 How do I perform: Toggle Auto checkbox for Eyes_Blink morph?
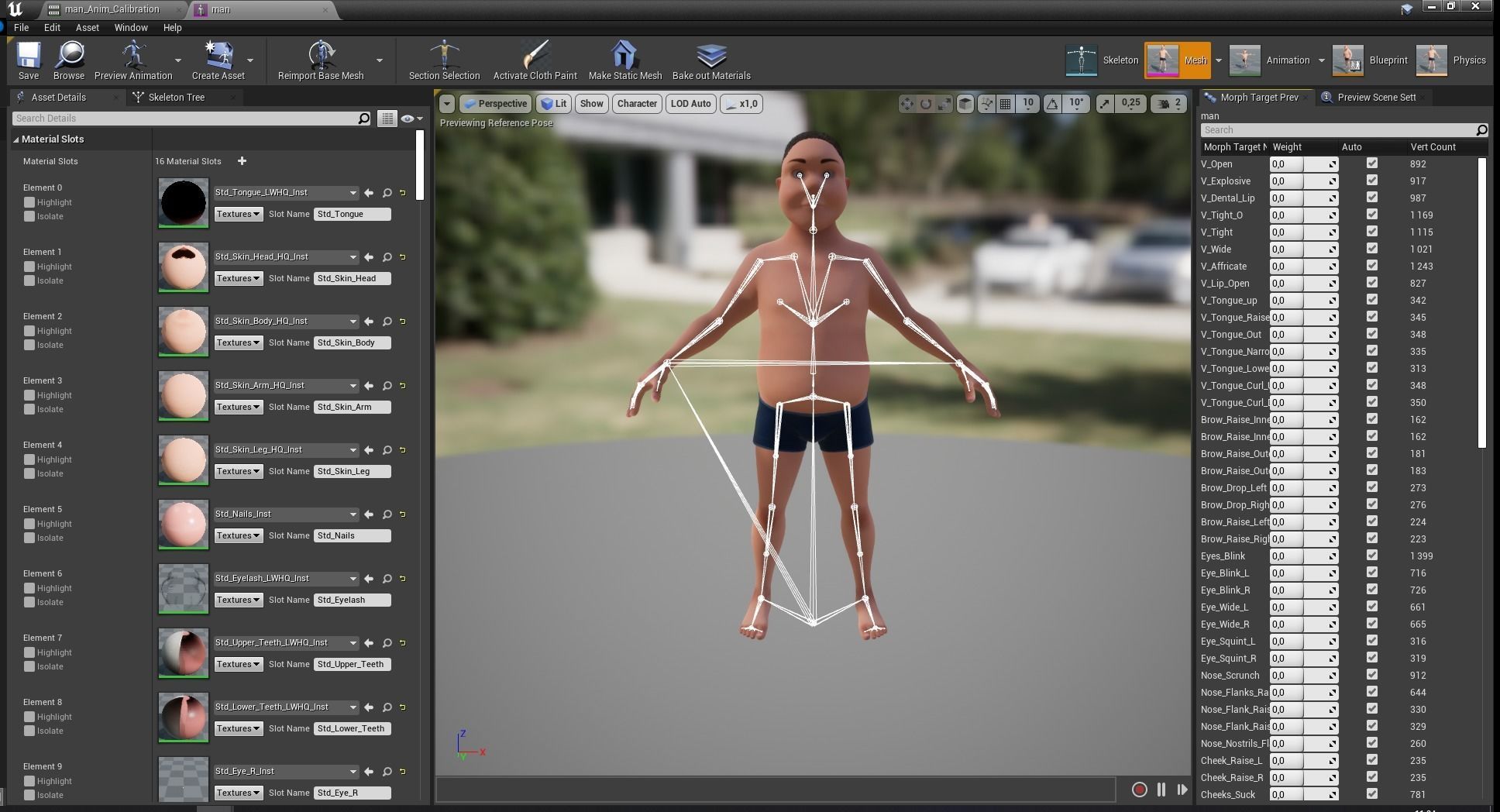click(1372, 556)
